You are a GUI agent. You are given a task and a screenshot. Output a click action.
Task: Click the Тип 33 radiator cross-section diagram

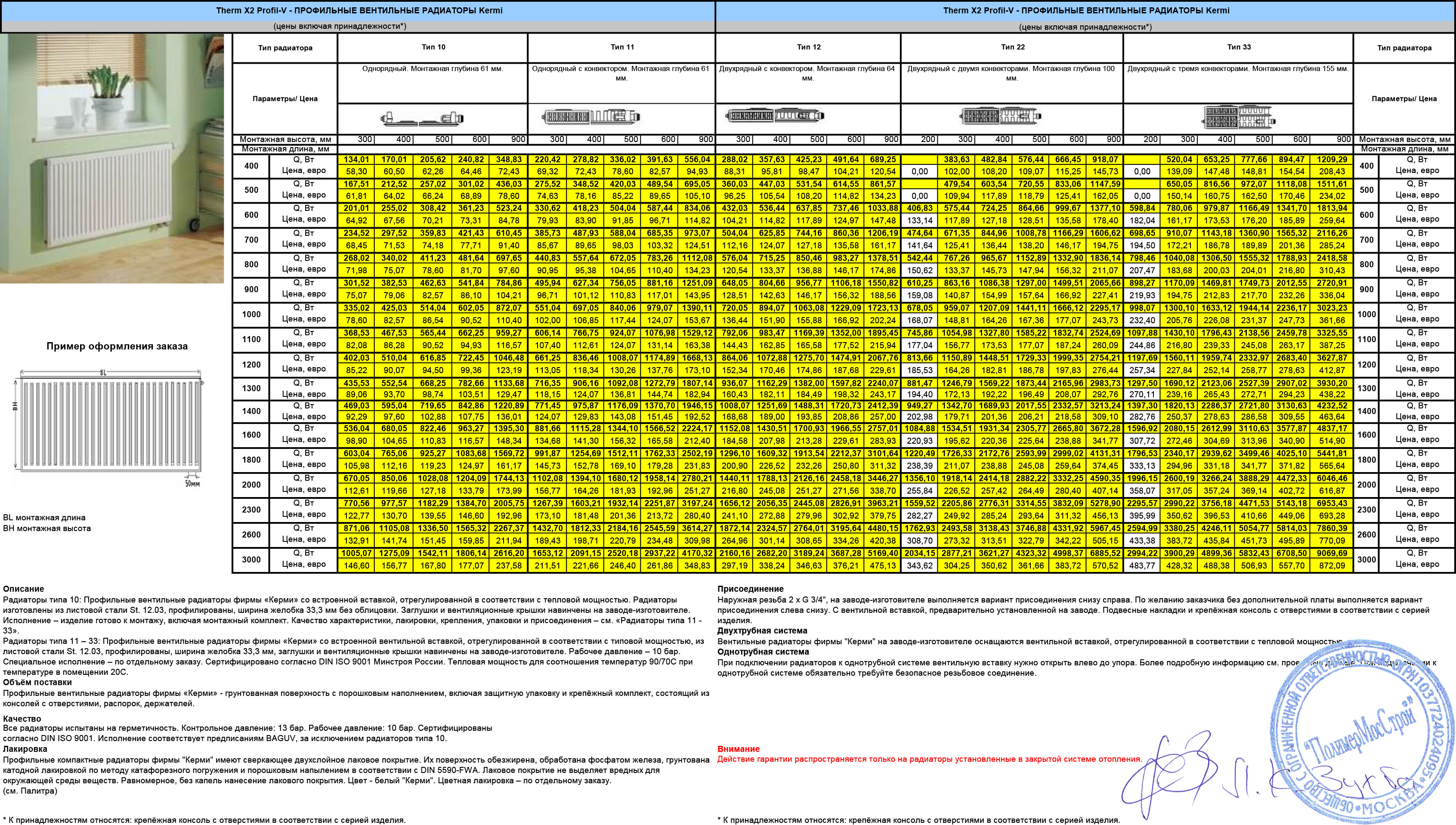click(x=1239, y=118)
